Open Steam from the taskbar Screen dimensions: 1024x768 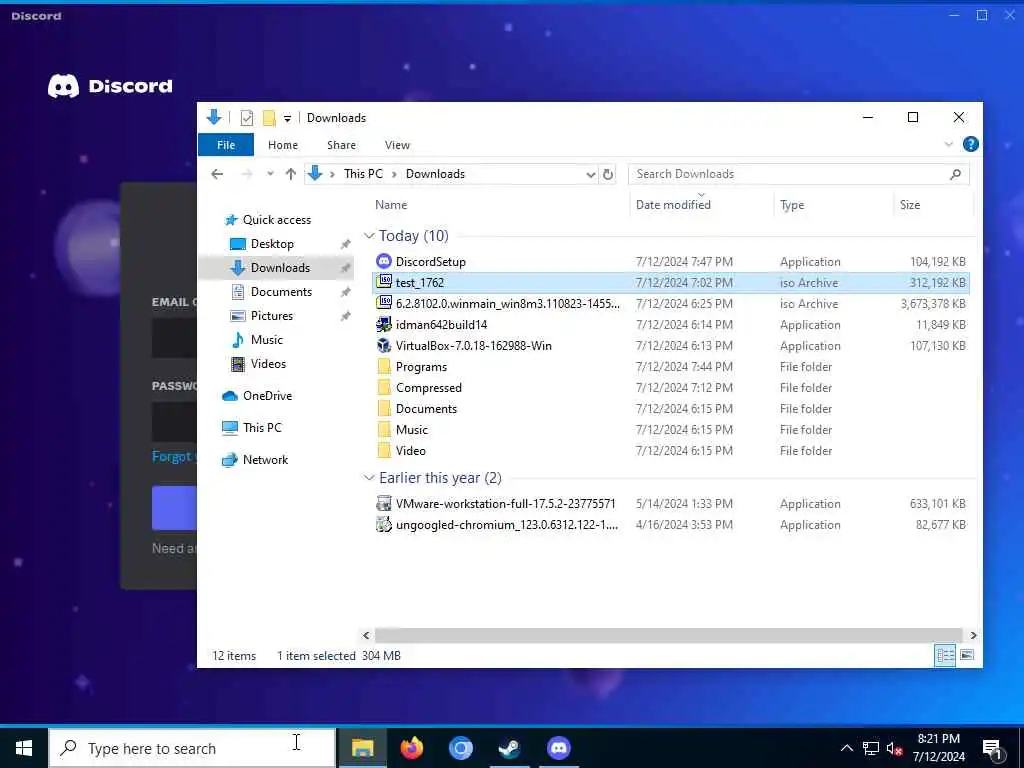pyautogui.click(x=509, y=748)
